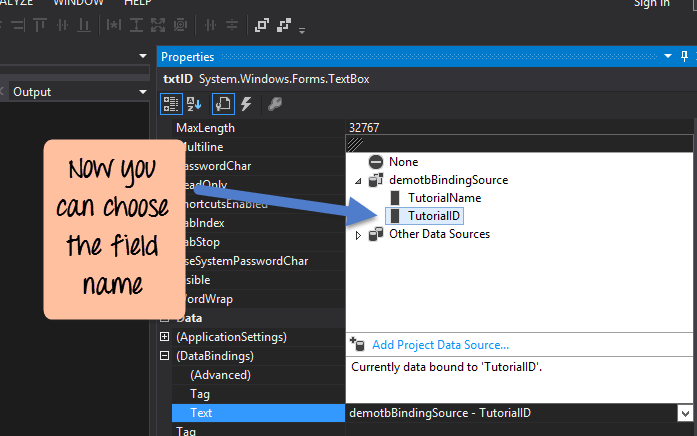
Task: Click the Bring to Front toolbar icon
Action: 262,24
